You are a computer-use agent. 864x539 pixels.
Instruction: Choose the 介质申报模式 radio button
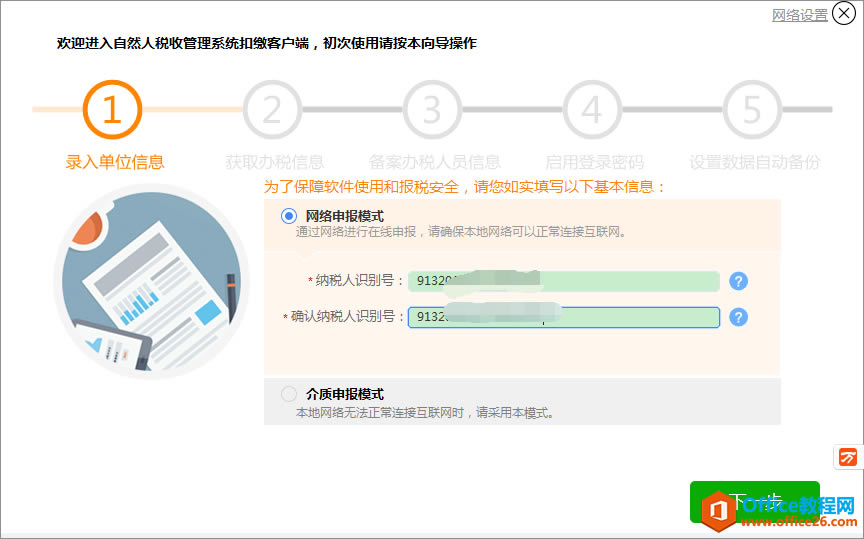(x=289, y=394)
